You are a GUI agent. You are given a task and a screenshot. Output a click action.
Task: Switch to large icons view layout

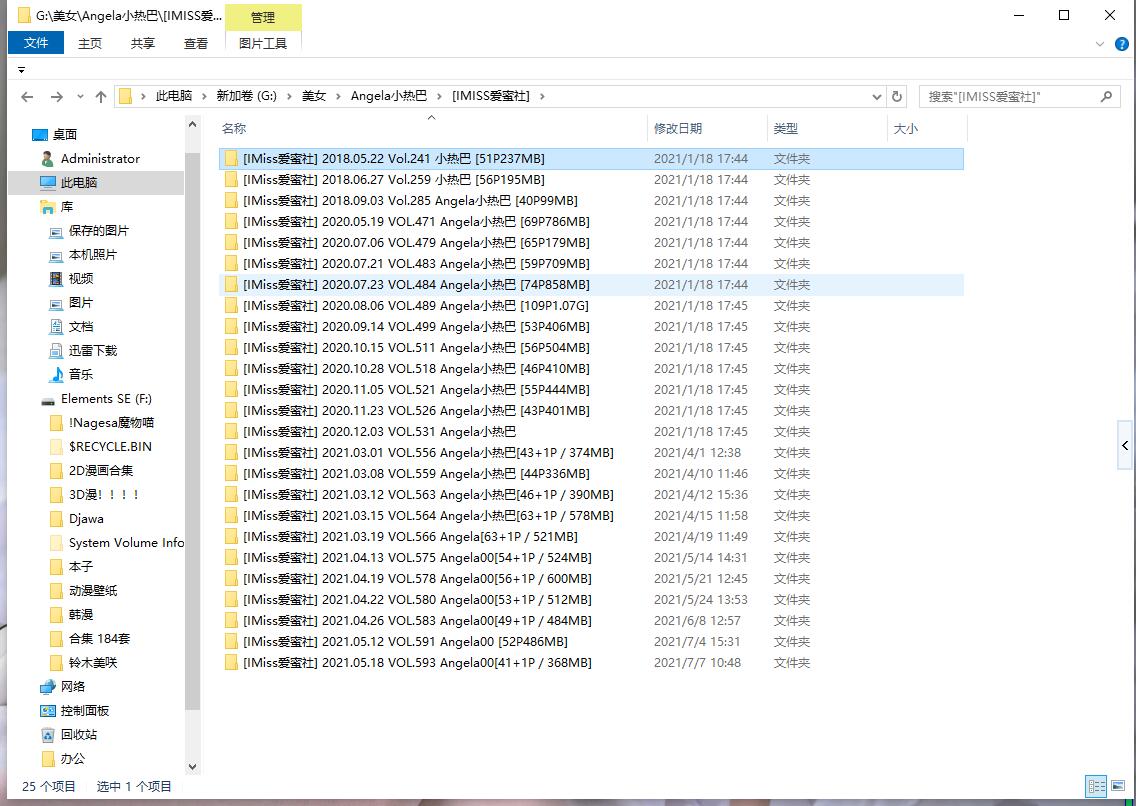click(x=1119, y=786)
